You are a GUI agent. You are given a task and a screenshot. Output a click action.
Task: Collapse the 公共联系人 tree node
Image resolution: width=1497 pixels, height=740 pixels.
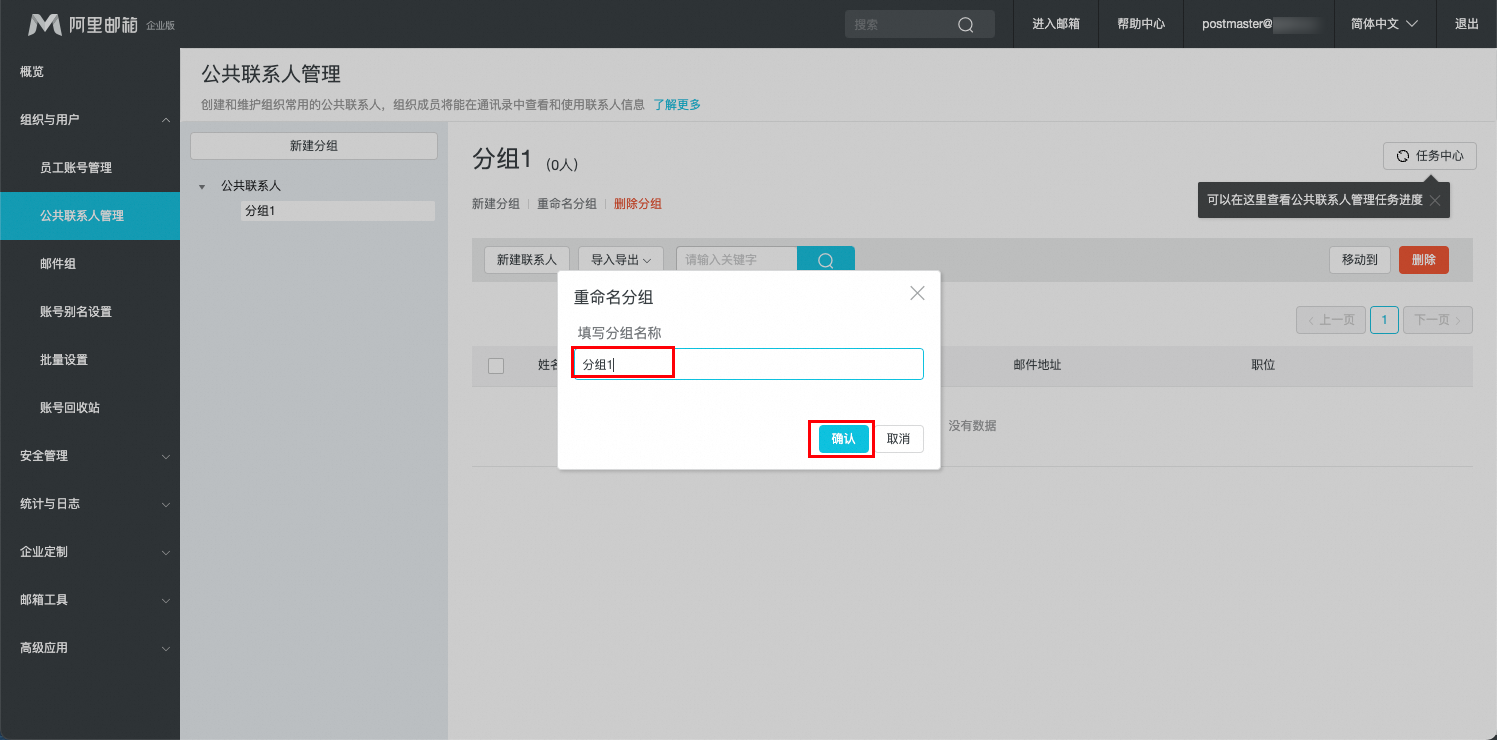(x=203, y=187)
